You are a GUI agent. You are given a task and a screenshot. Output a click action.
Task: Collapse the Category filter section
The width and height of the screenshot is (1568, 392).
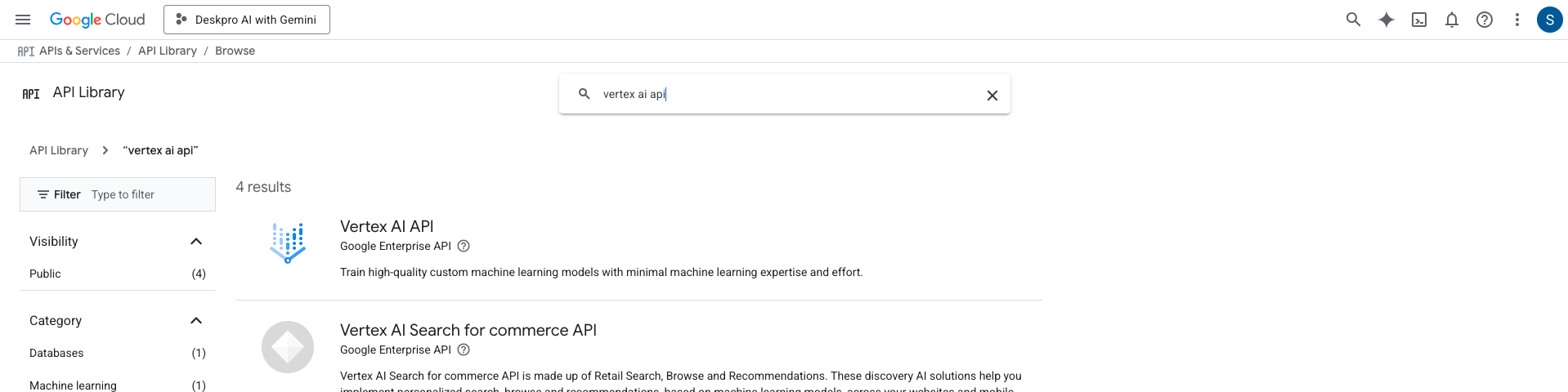[196, 321]
